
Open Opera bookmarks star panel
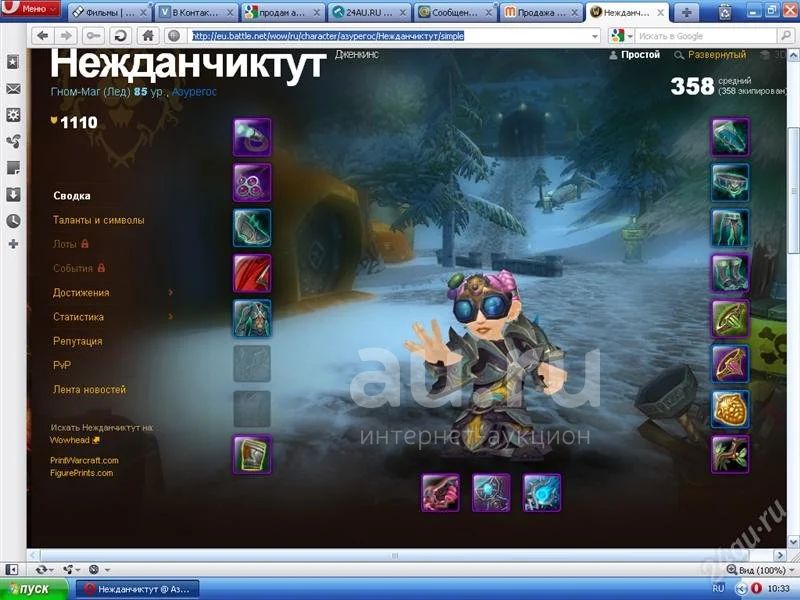13,62
